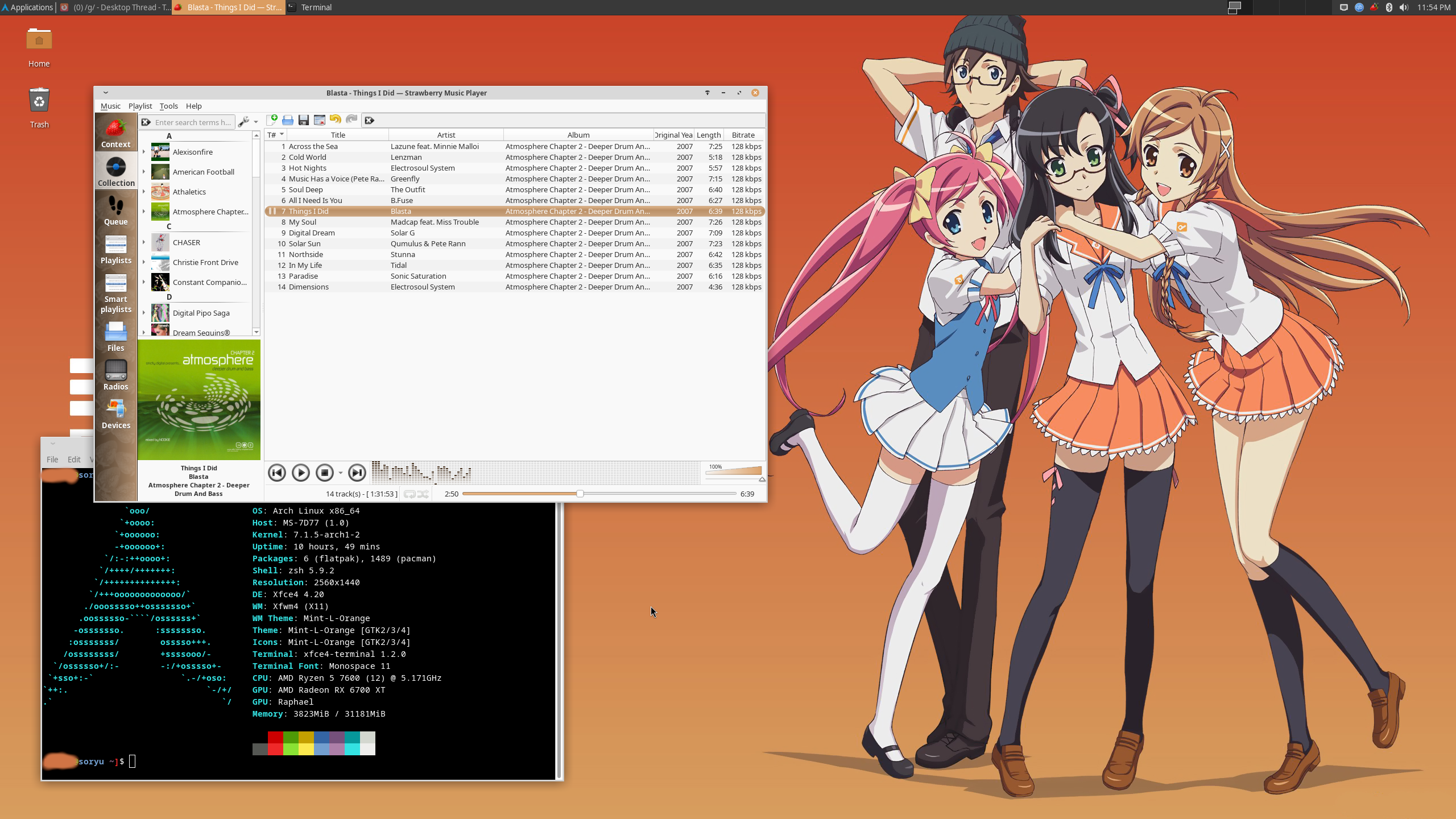Open the Trash desktop icon
The width and height of the screenshot is (1456, 819).
click(x=39, y=108)
